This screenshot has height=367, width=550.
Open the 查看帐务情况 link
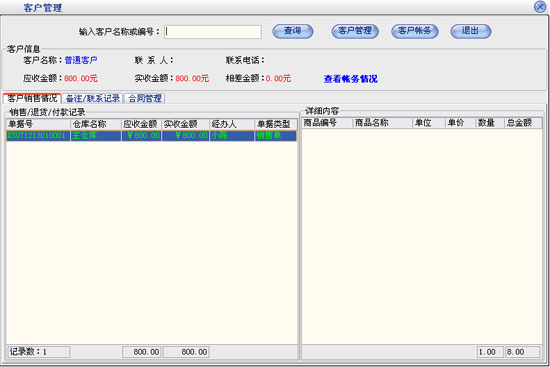point(350,79)
